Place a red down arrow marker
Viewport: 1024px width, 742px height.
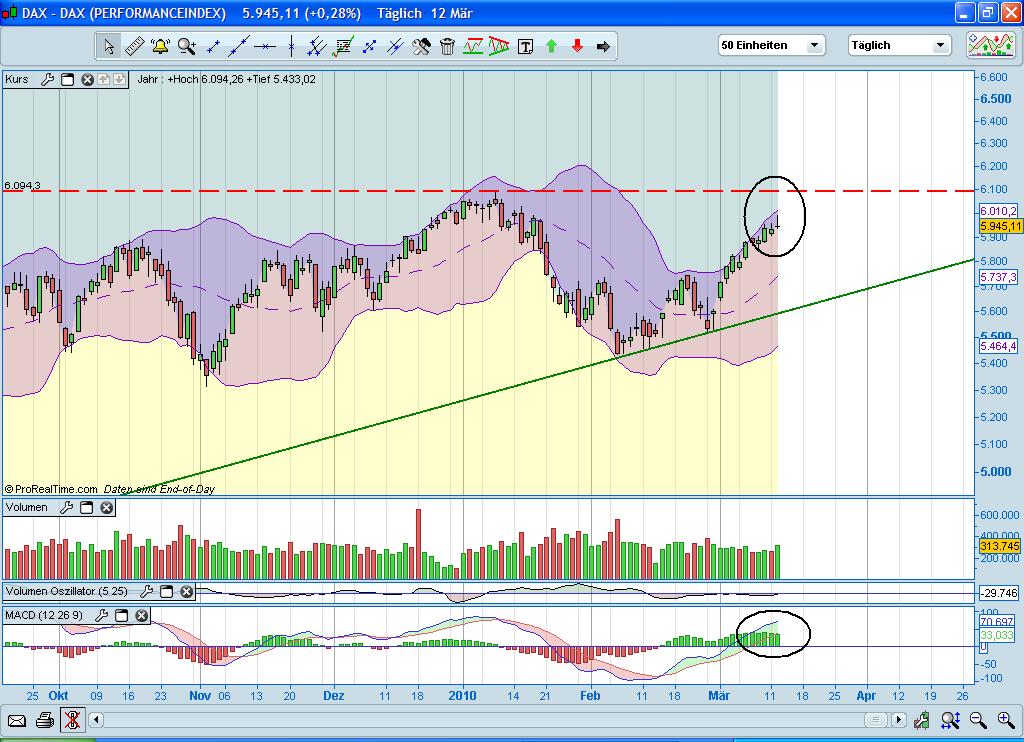(x=577, y=46)
